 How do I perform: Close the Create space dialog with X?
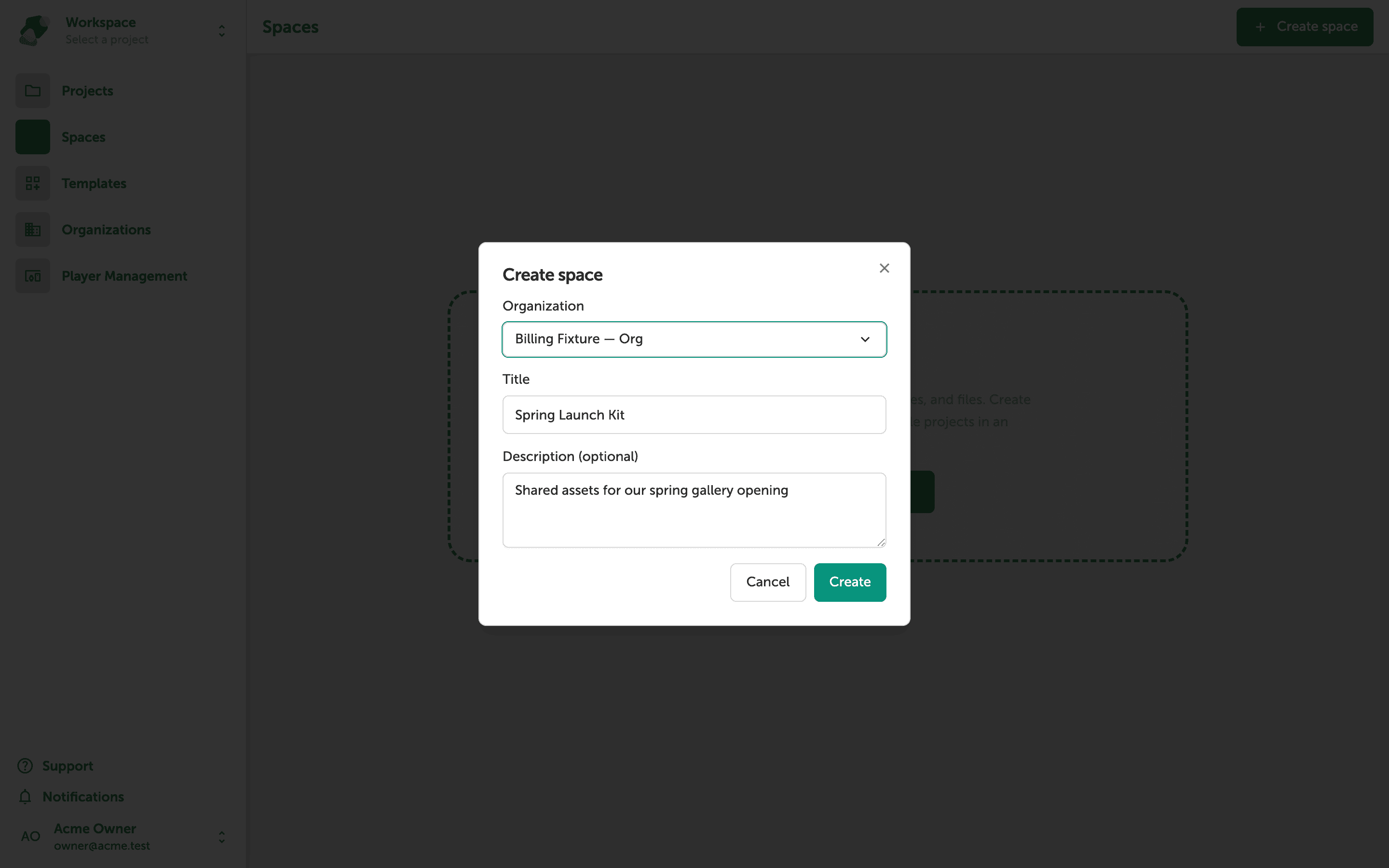pyautogui.click(x=884, y=268)
